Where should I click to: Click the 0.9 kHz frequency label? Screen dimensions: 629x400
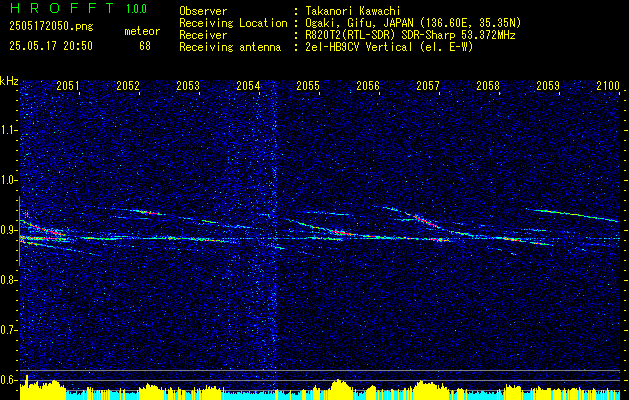coord(8,230)
